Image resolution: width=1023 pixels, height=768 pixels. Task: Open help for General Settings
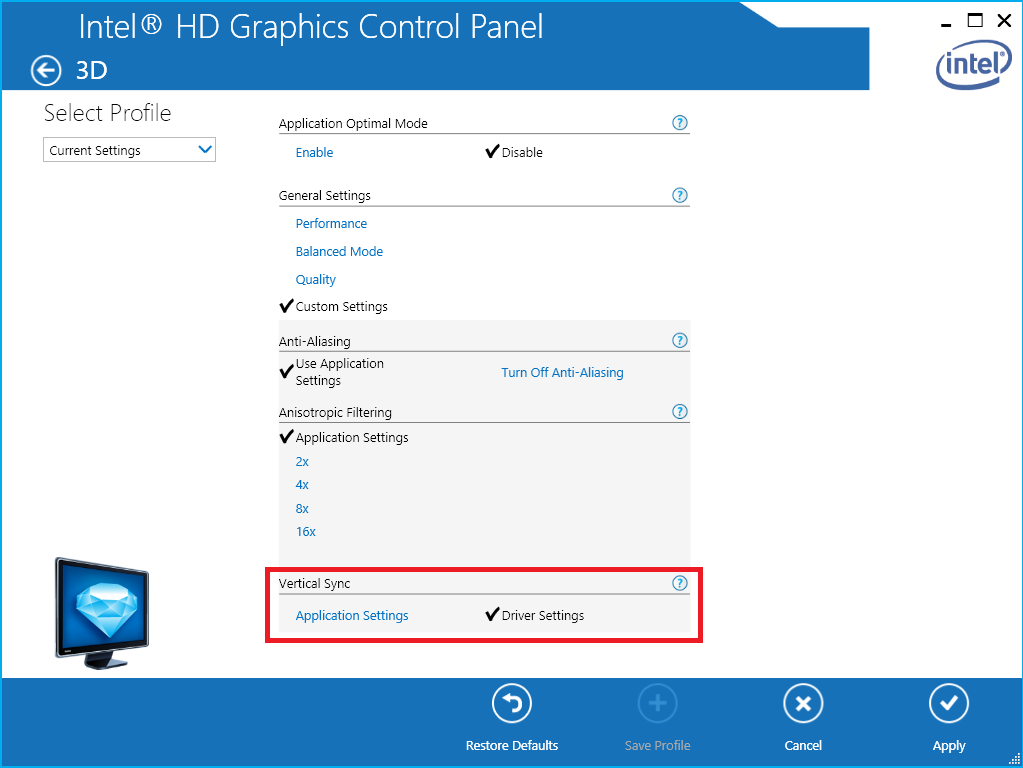pyautogui.click(x=679, y=195)
